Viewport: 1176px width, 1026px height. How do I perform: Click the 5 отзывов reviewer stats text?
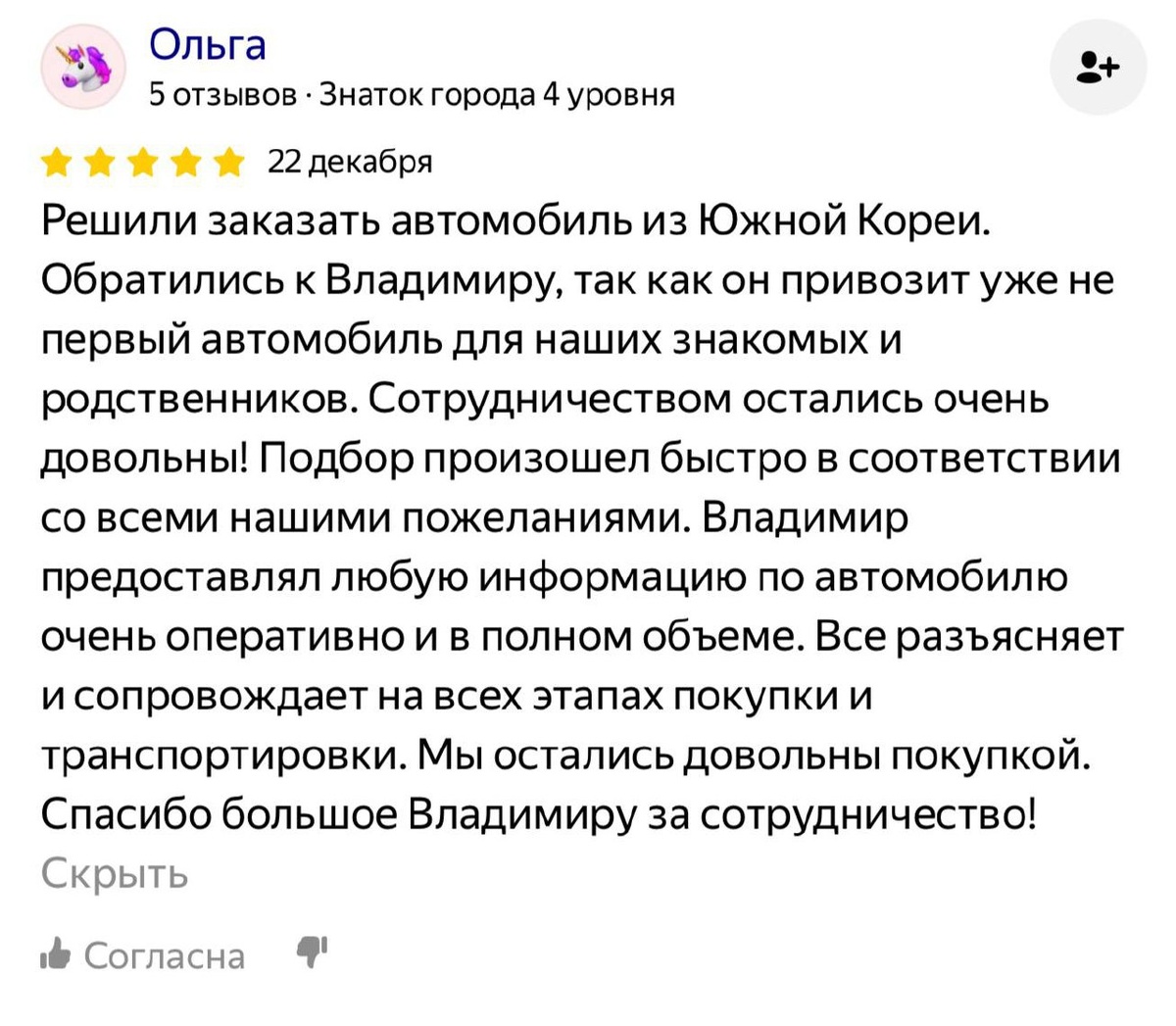tap(220, 95)
